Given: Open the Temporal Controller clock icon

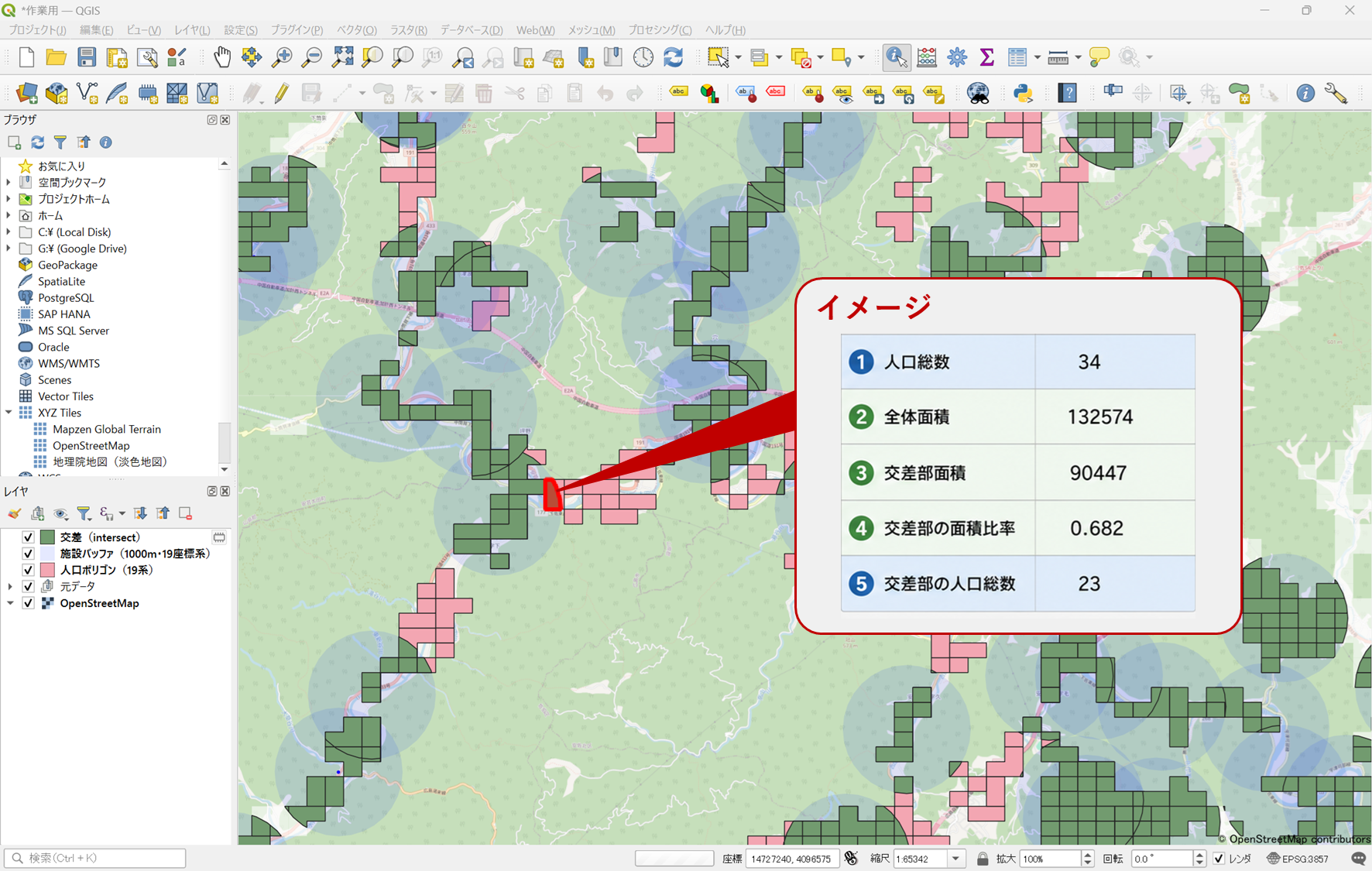Looking at the screenshot, I should coord(643,57).
